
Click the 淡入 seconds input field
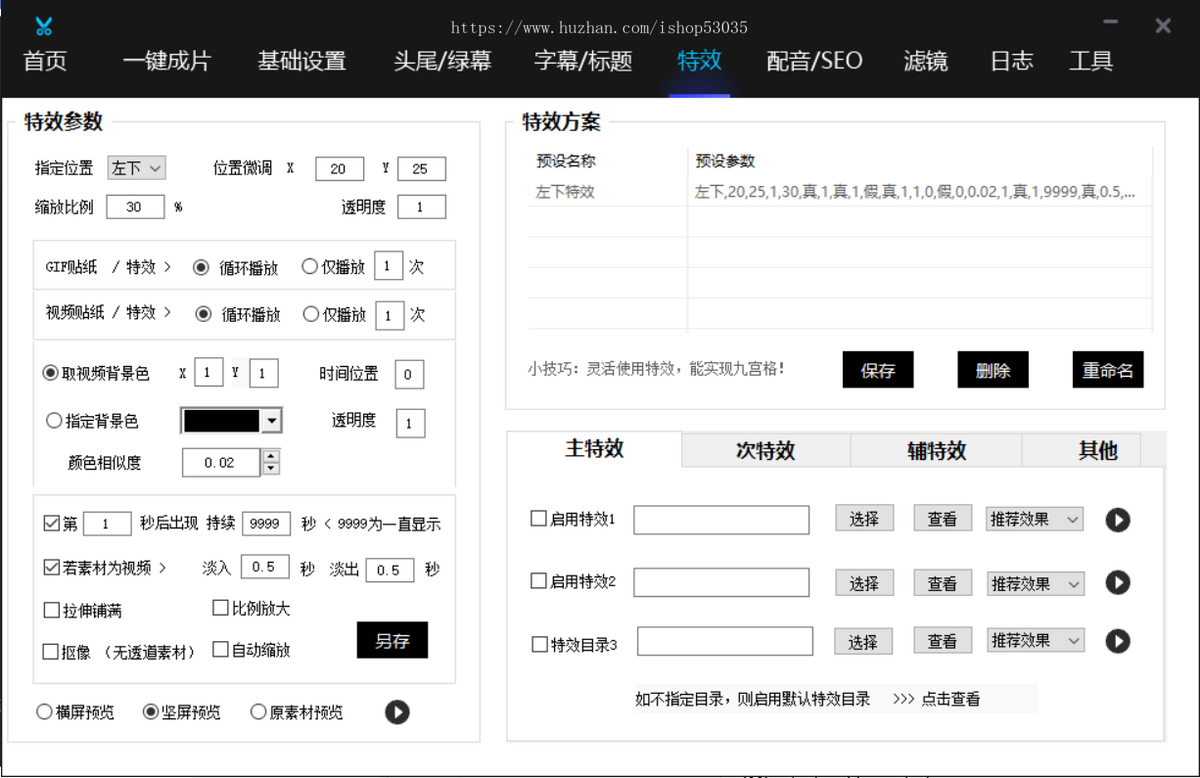coord(265,567)
